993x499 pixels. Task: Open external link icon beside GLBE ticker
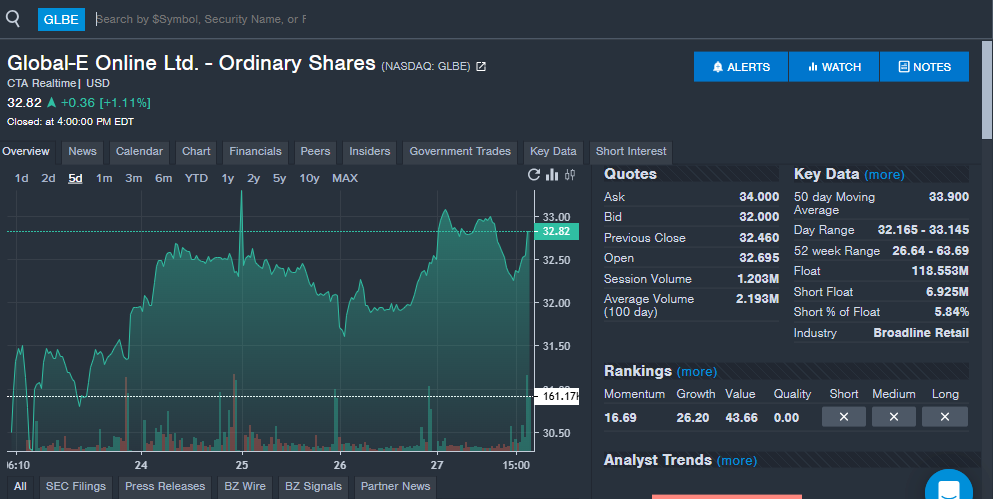tap(481, 66)
